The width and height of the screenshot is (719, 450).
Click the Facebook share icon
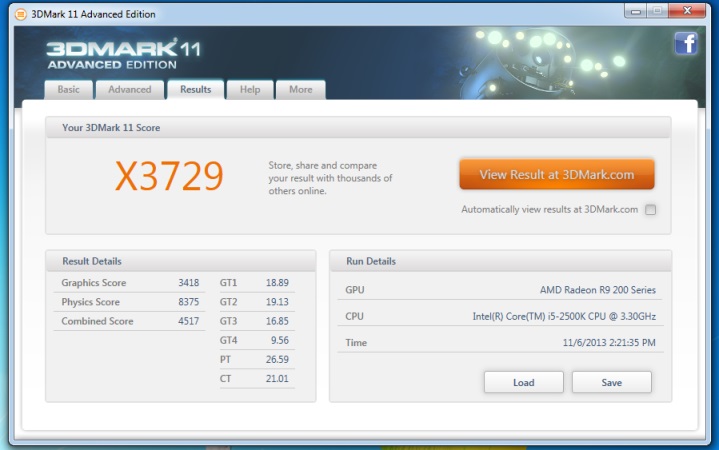point(686,44)
